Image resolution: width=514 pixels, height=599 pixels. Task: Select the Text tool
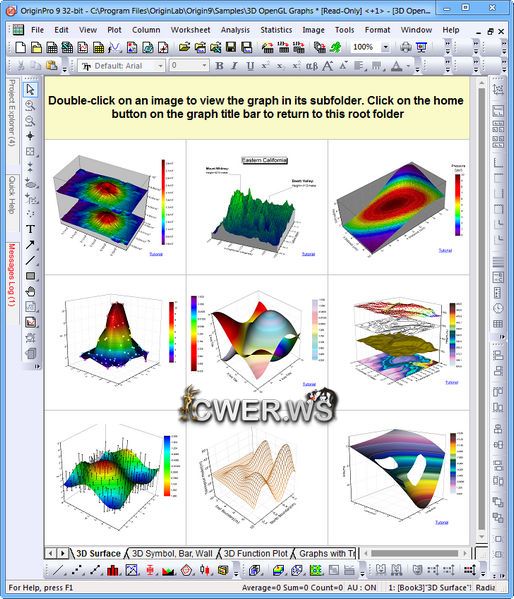[30, 229]
